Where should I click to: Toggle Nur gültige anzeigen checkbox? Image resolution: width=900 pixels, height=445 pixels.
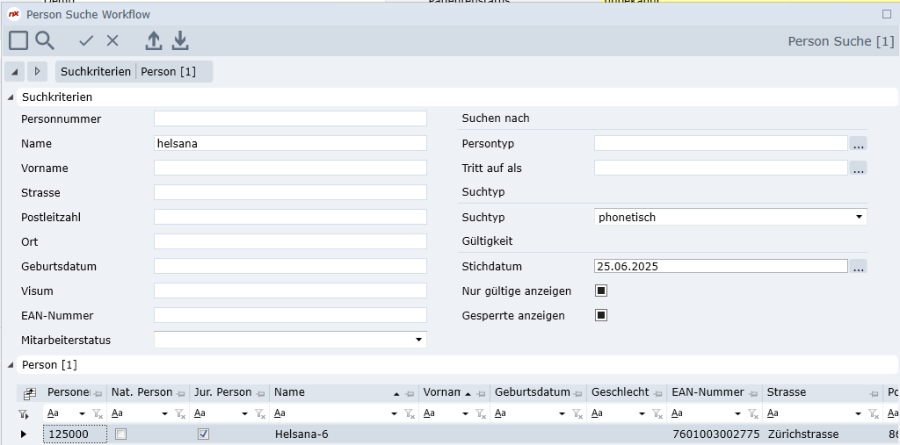(602, 291)
